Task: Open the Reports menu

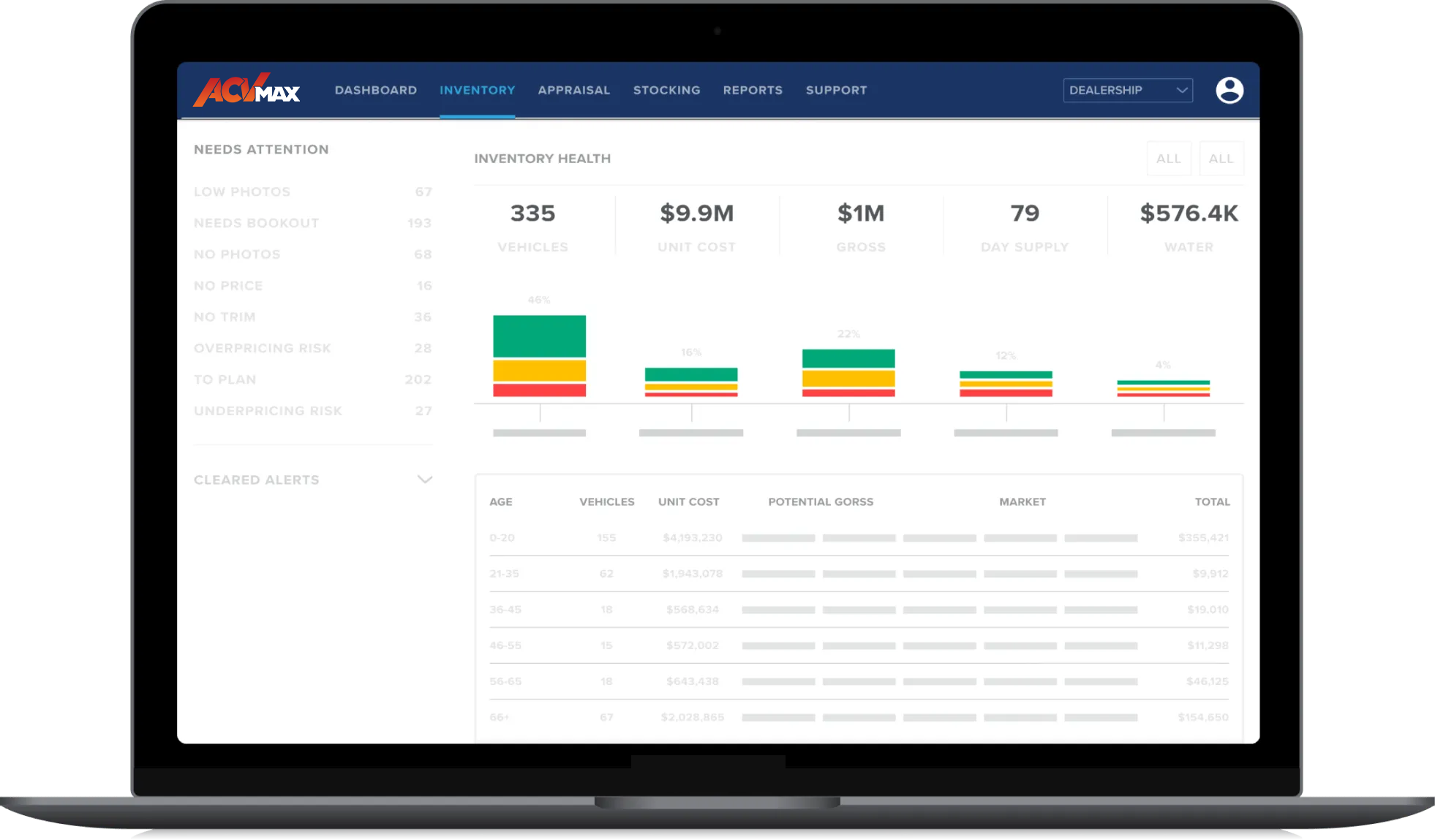Action: click(x=753, y=90)
